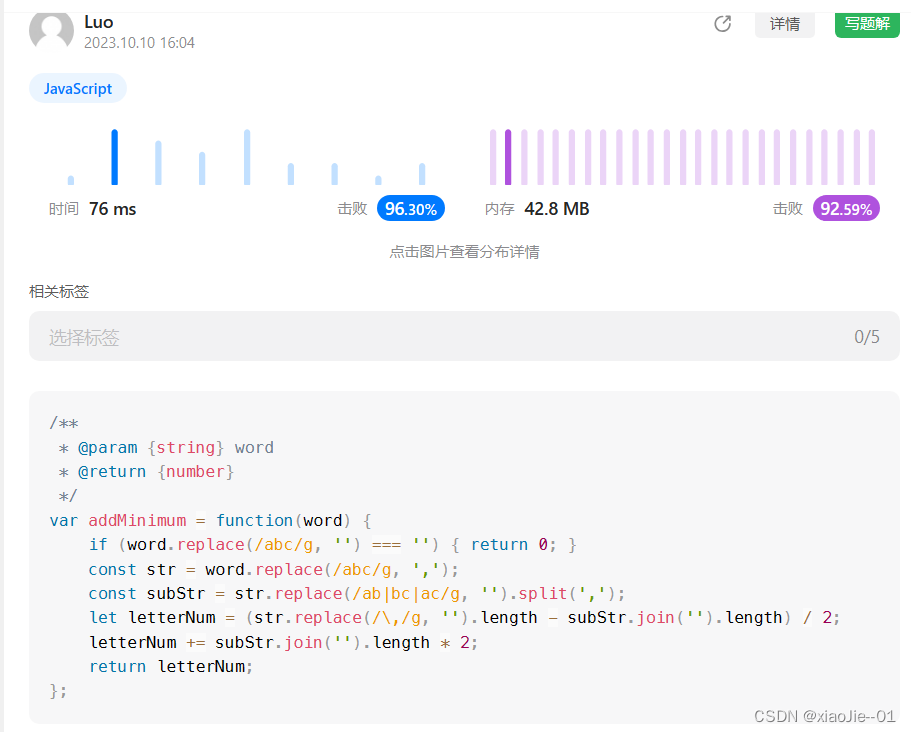
Task: Select the JavaScript language tag
Action: tap(77, 88)
